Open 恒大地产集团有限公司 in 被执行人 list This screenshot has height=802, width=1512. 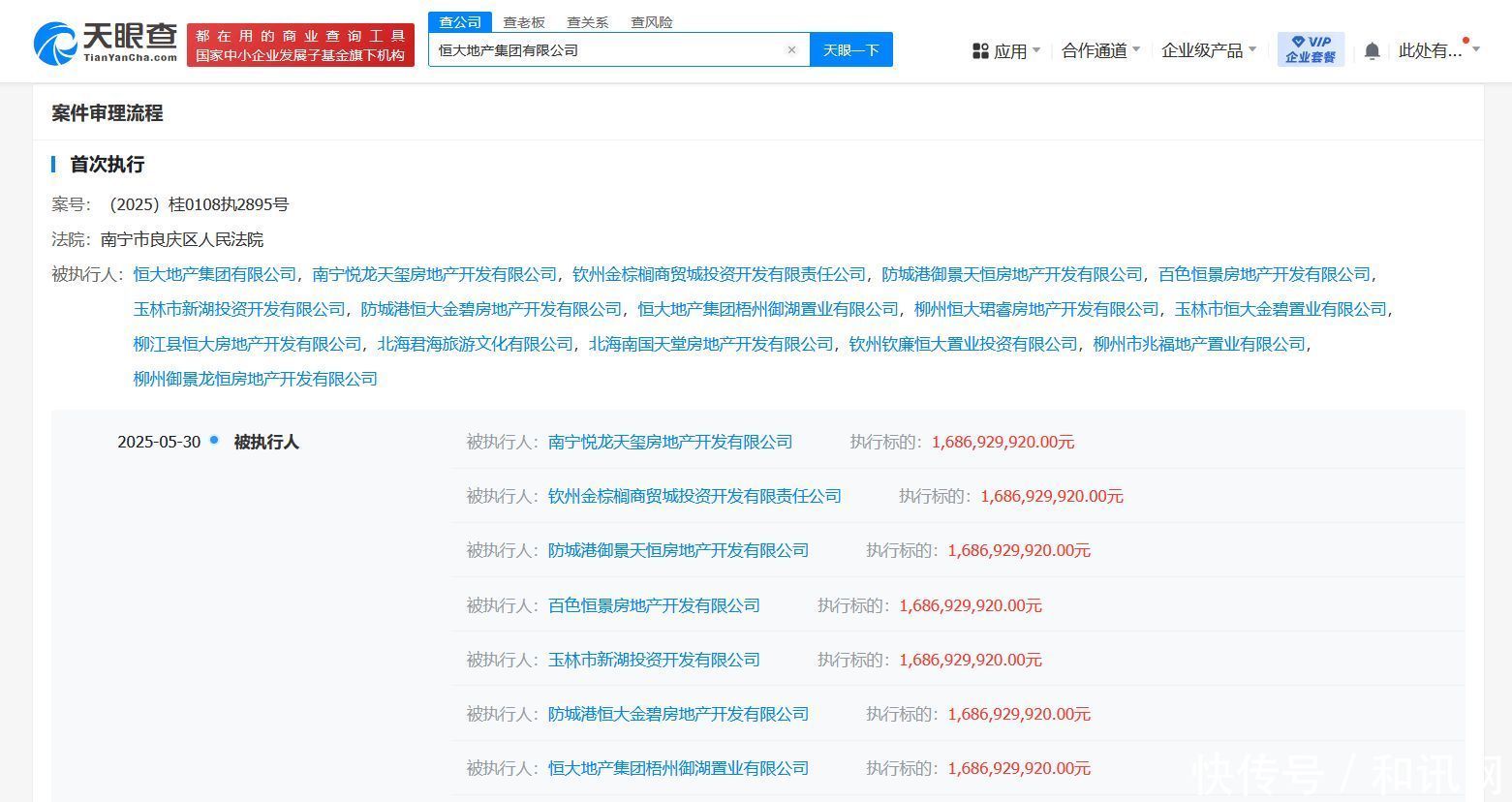click(x=215, y=274)
